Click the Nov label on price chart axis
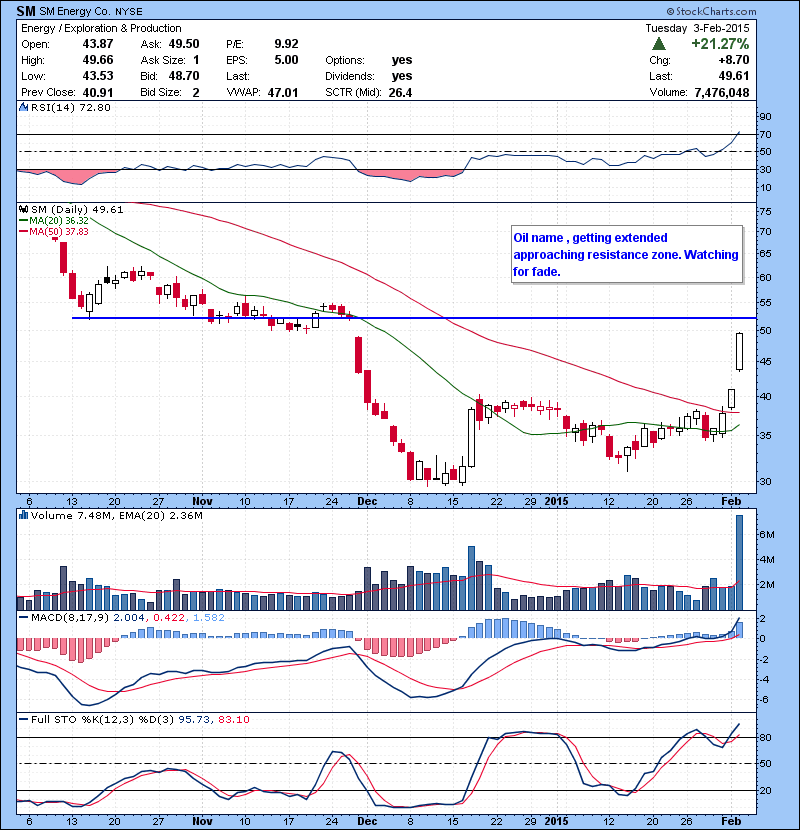800x830 pixels. click(202, 501)
